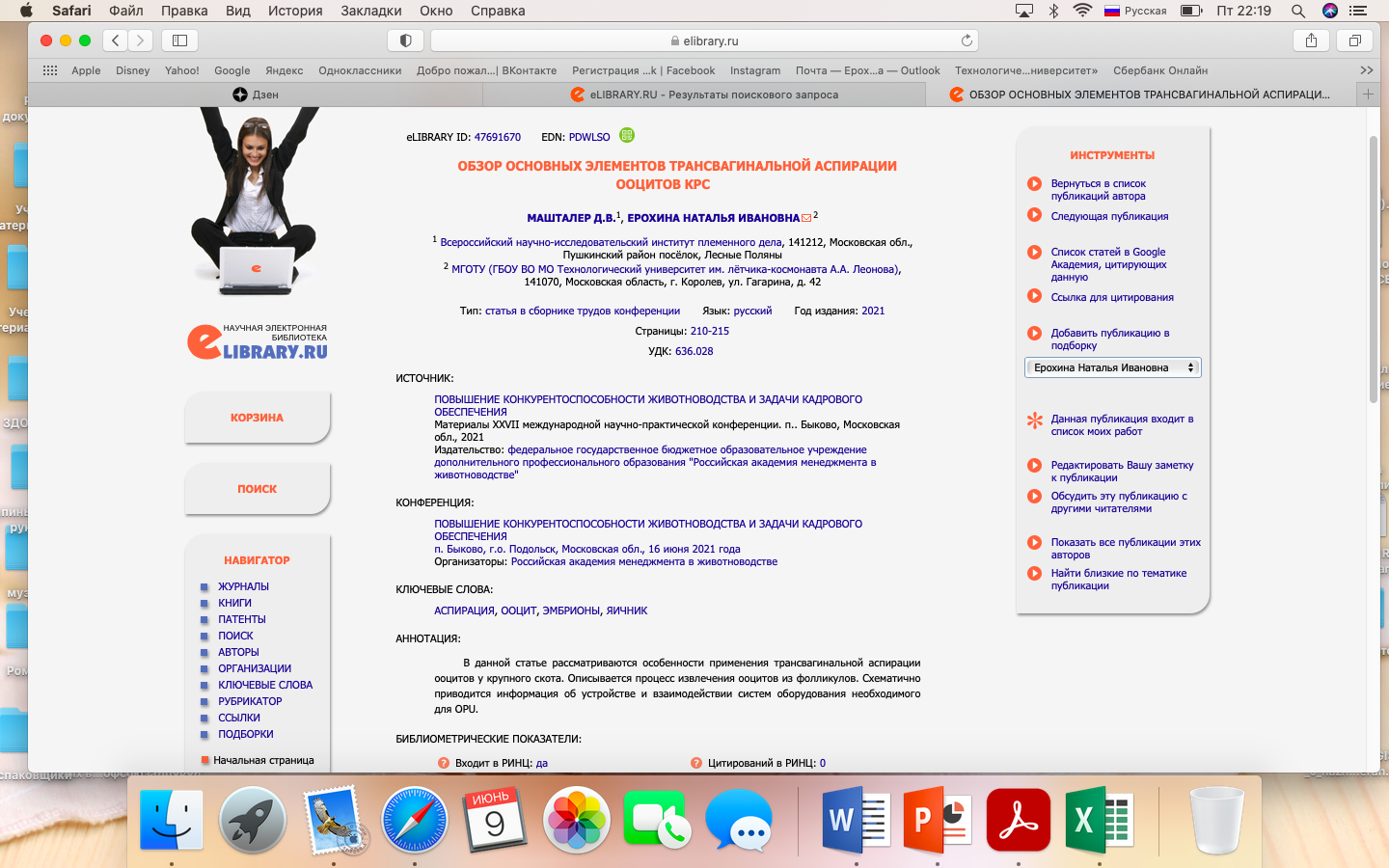Open the envelope icon next to Ерохина Наталья Ивановна
The width and height of the screenshot is (1389, 868).
(806, 218)
